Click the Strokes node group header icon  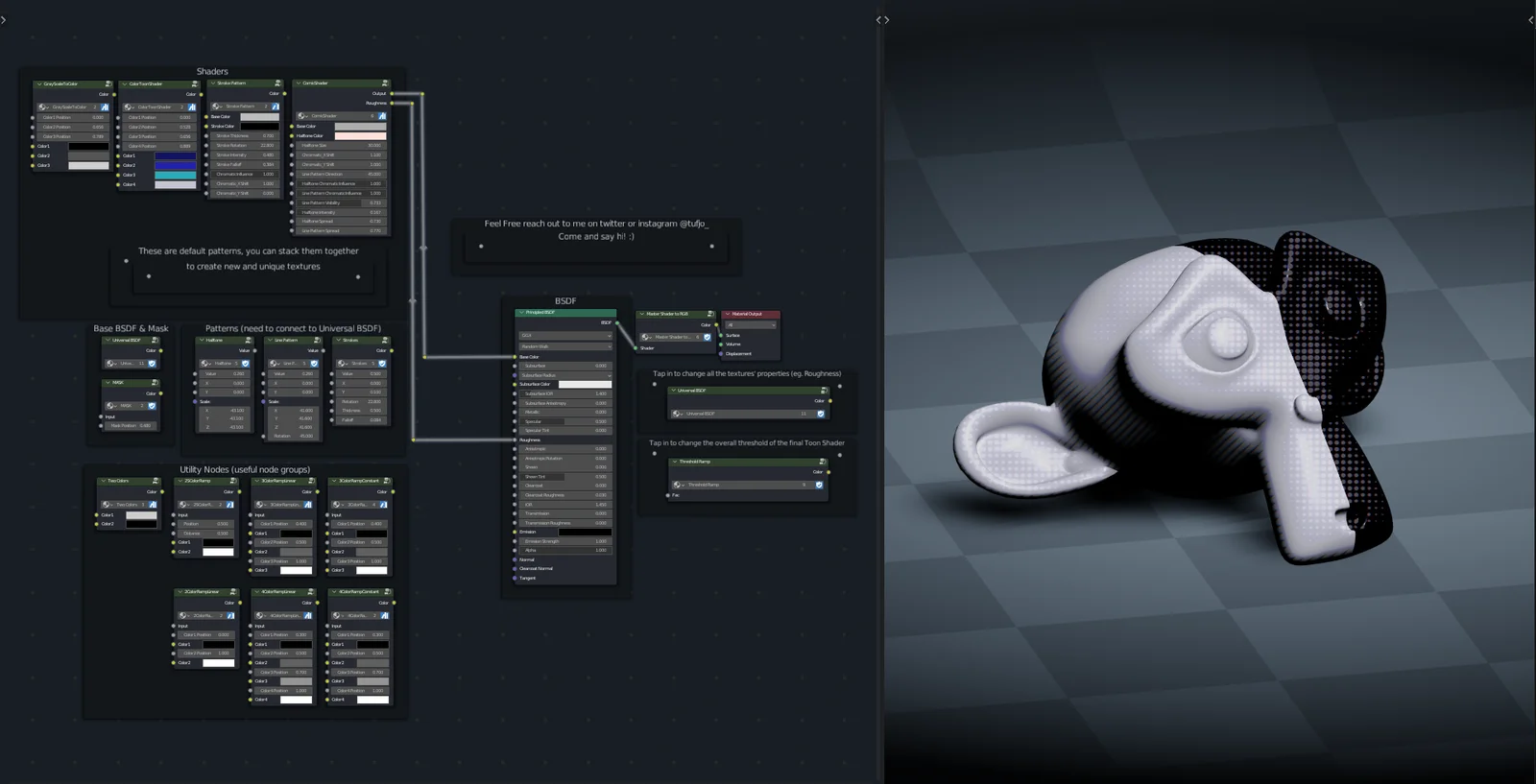[385, 340]
